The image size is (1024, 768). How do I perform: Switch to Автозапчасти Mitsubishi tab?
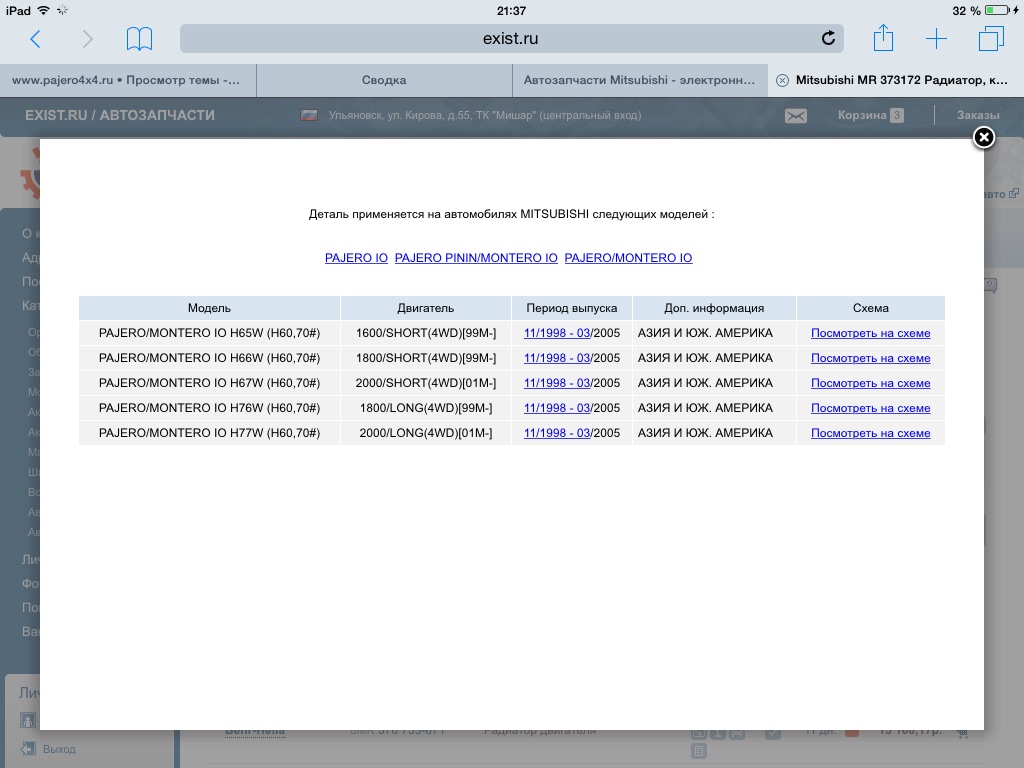[640, 80]
